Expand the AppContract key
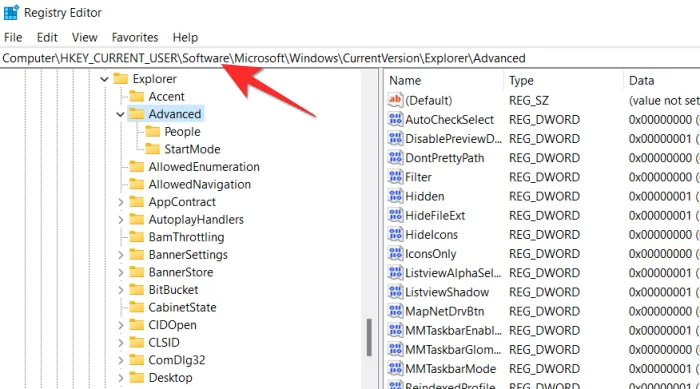Viewport: 700px width, 389px height. click(120, 202)
